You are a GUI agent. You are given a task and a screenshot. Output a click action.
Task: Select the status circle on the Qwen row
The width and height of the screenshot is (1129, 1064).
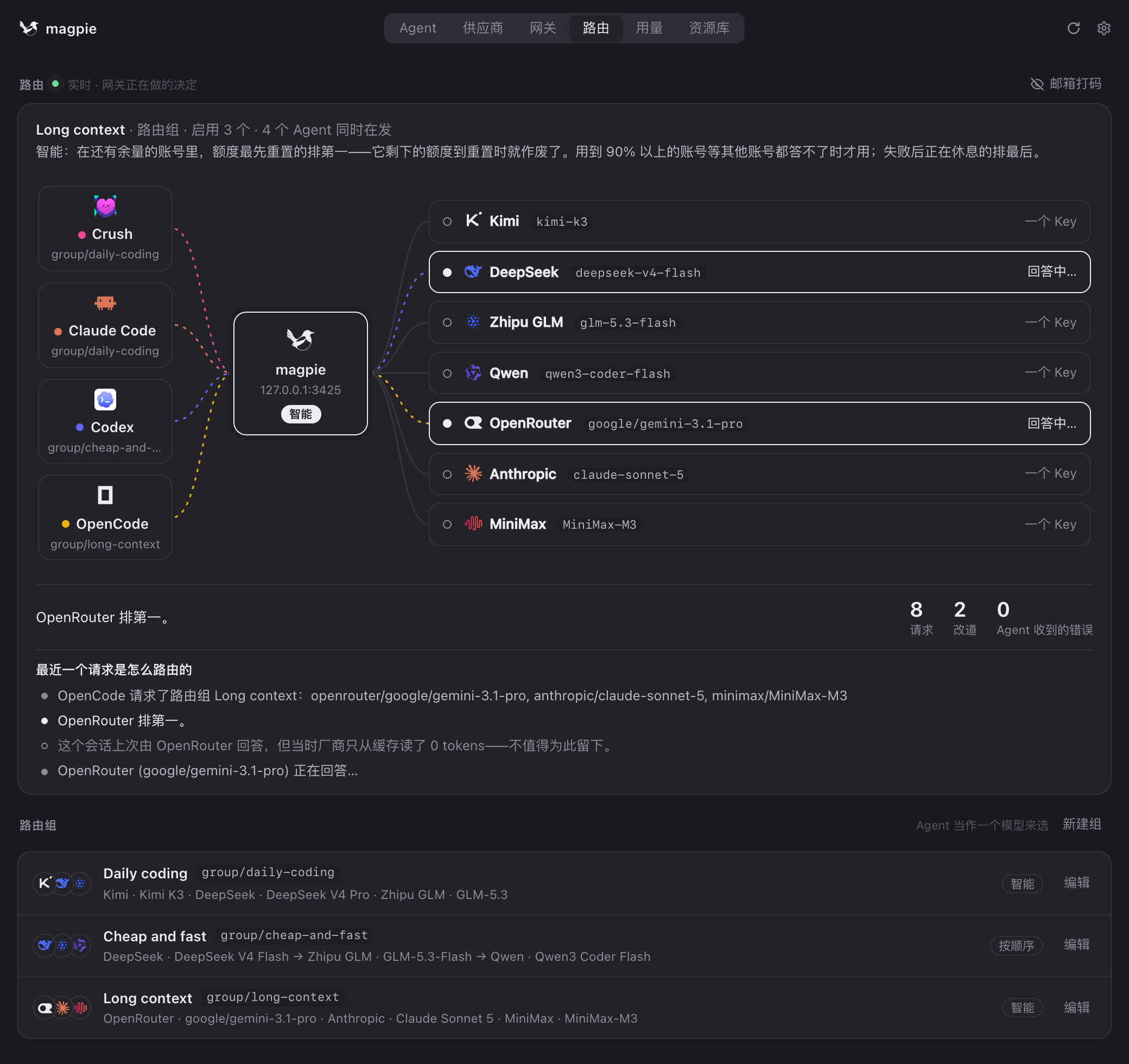pos(447,373)
